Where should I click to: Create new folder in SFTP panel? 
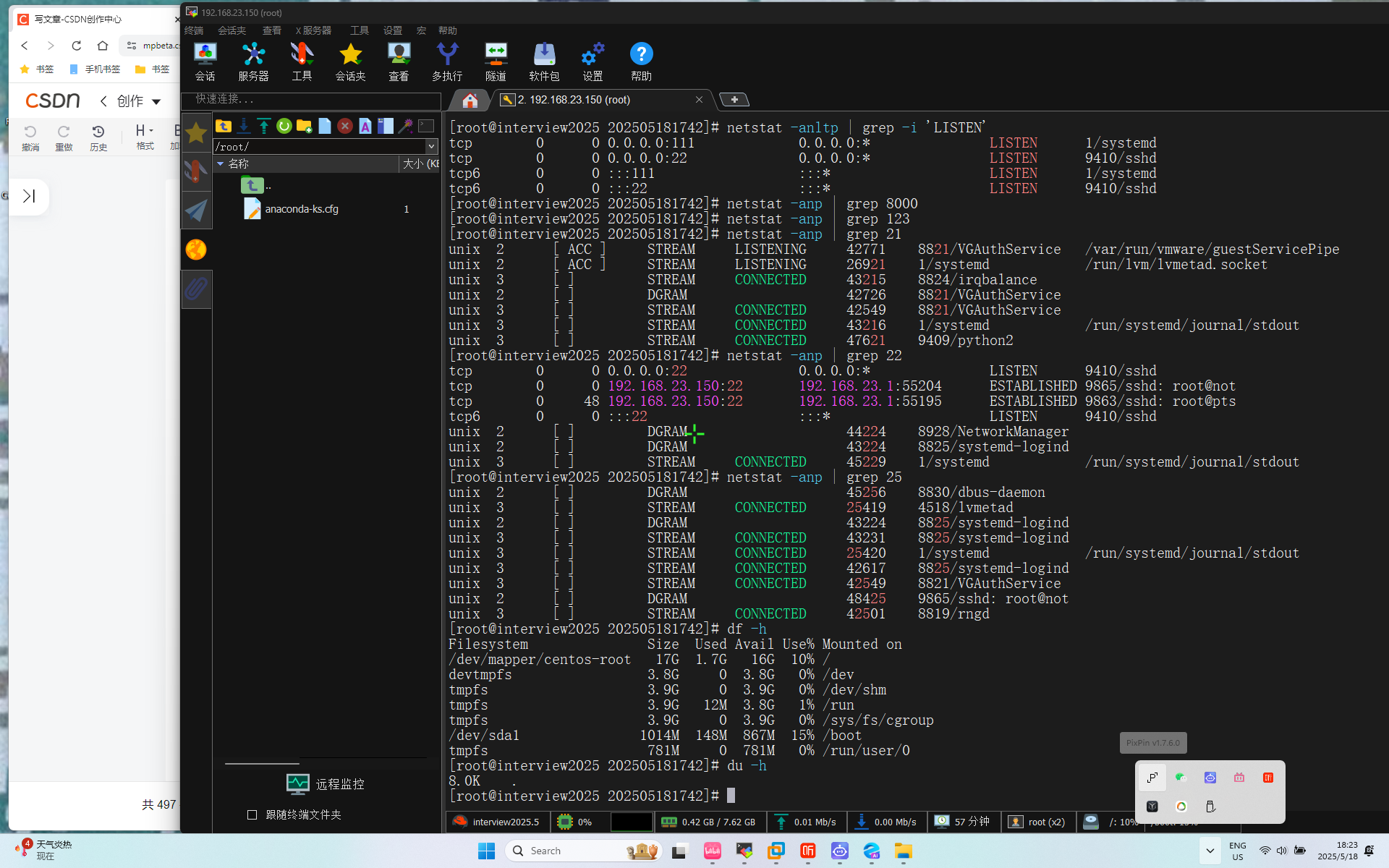(x=304, y=127)
